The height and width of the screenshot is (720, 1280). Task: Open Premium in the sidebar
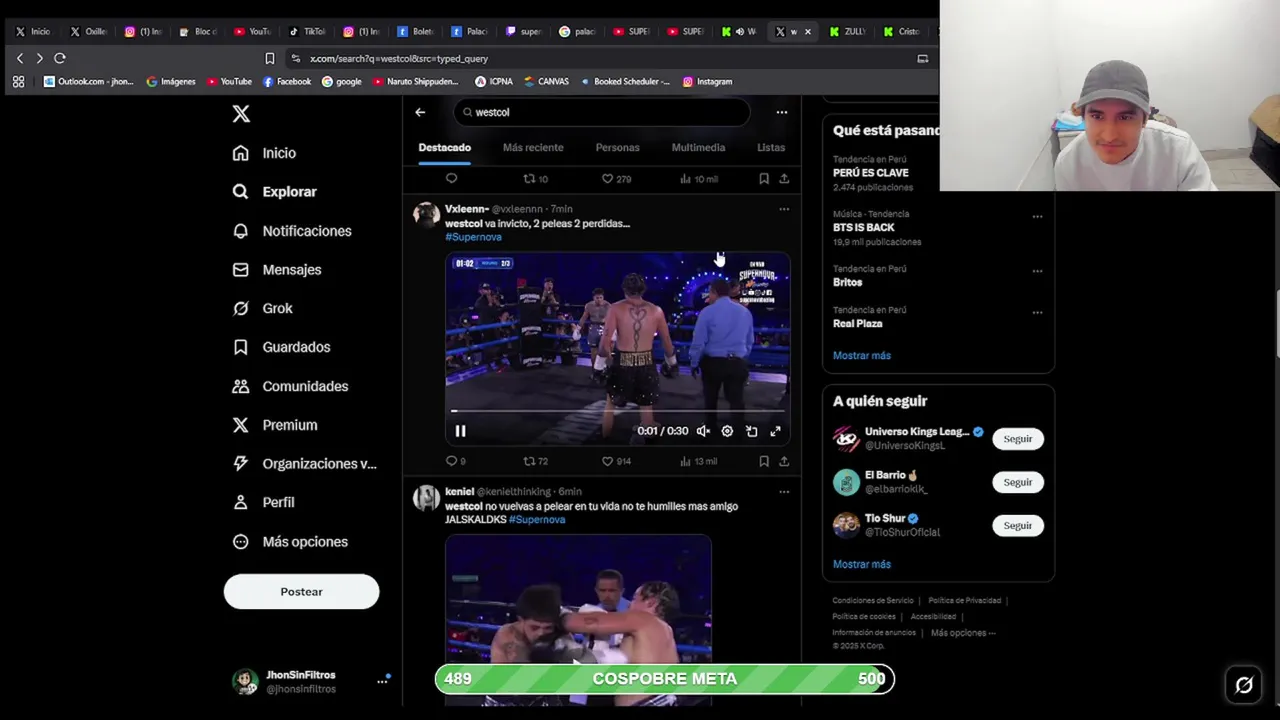(x=274, y=425)
